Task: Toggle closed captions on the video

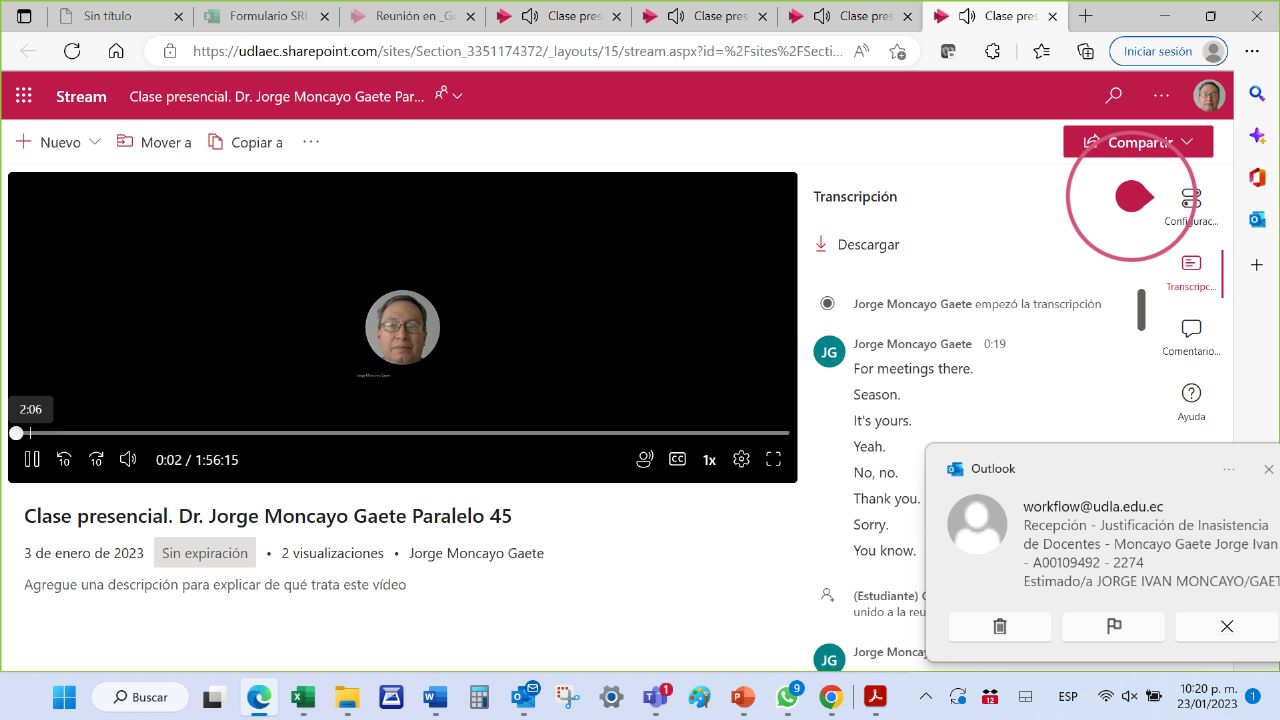Action: [x=677, y=460]
